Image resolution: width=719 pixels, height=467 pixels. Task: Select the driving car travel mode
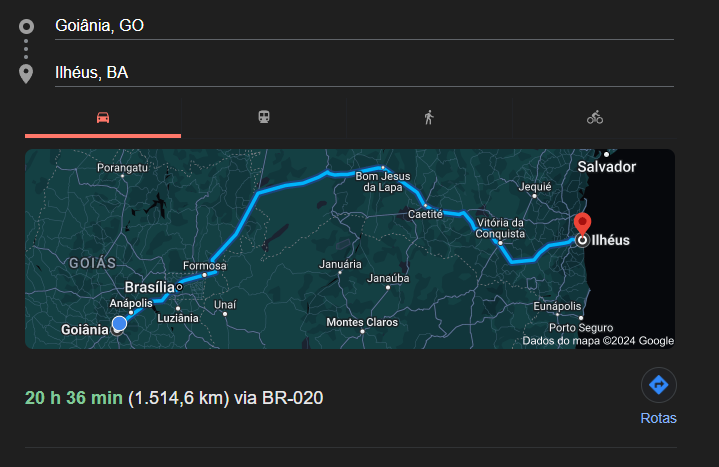(x=103, y=117)
